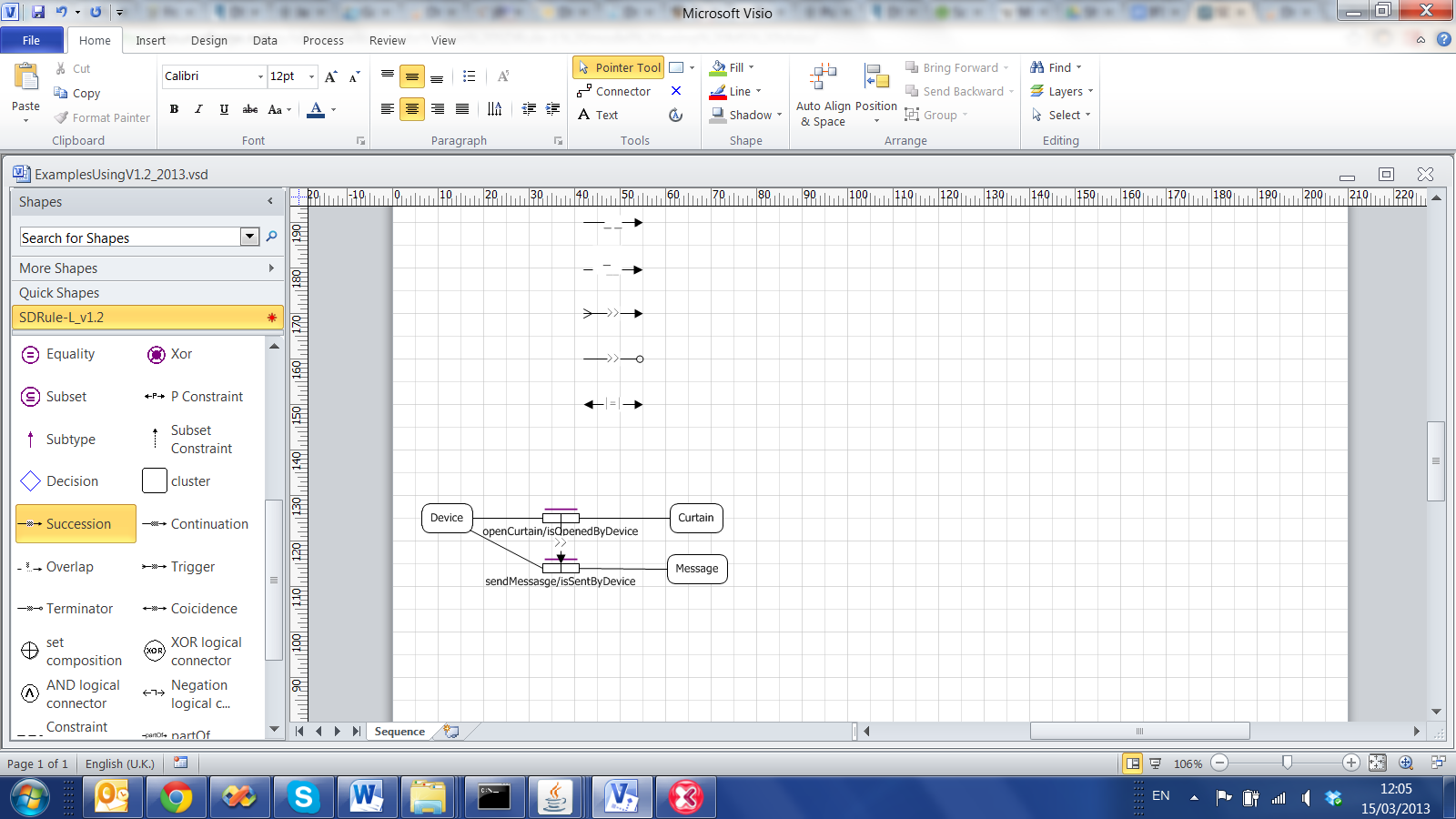Image resolution: width=1456 pixels, height=819 pixels.
Task: Adjust the zoom slider handle
Action: [1287, 763]
